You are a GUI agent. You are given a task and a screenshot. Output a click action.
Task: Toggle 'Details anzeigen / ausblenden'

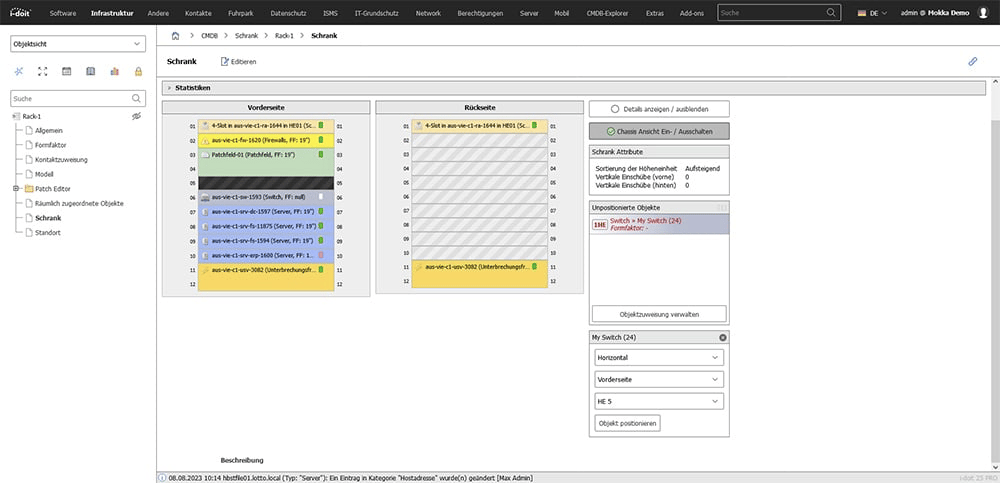pyautogui.click(x=659, y=108)
